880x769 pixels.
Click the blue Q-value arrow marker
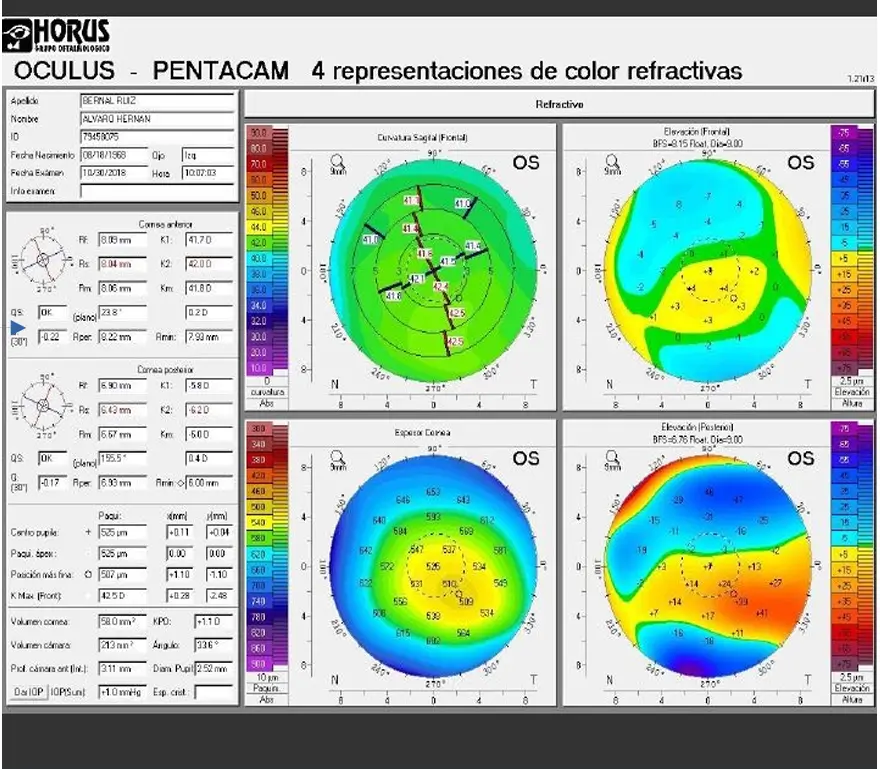pos(15,326)
